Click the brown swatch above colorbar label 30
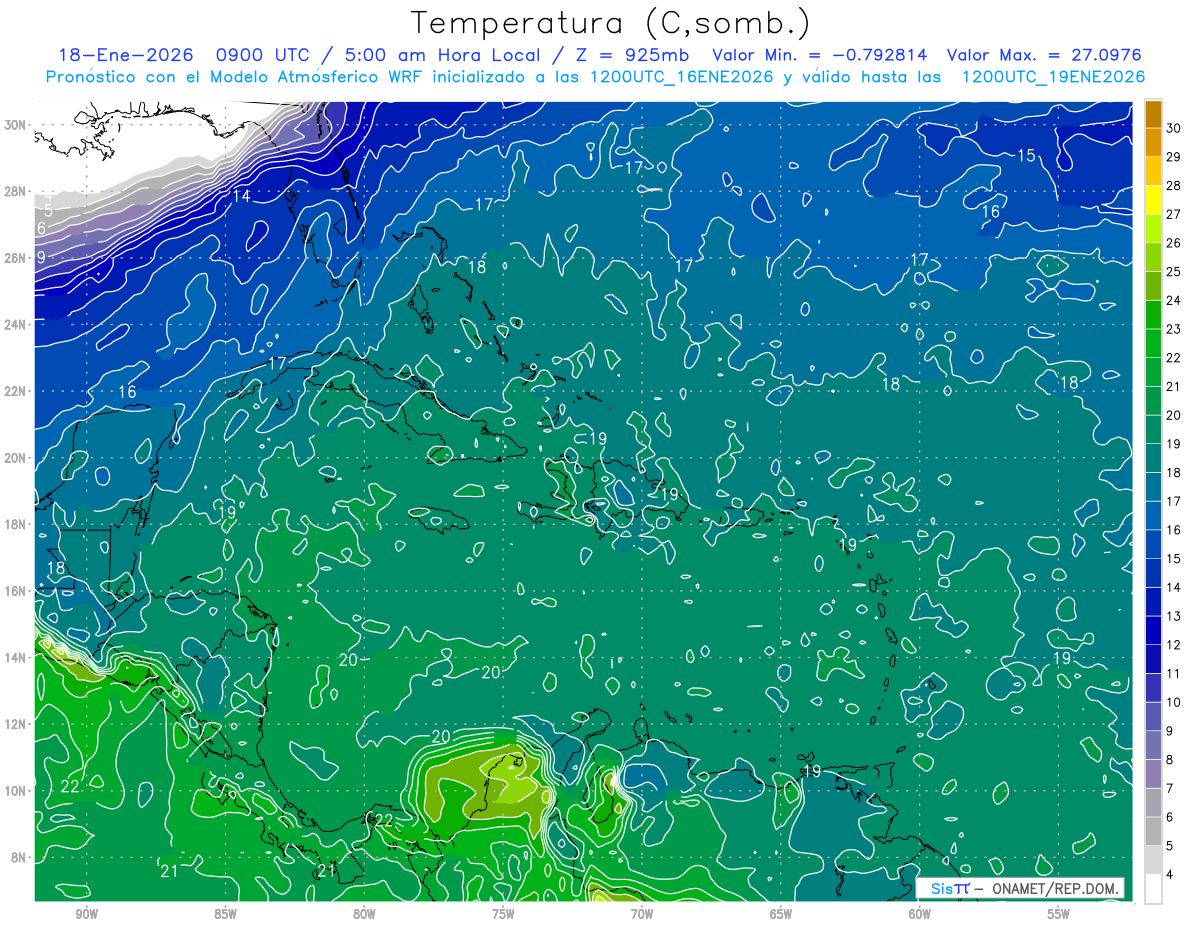 1154,114
